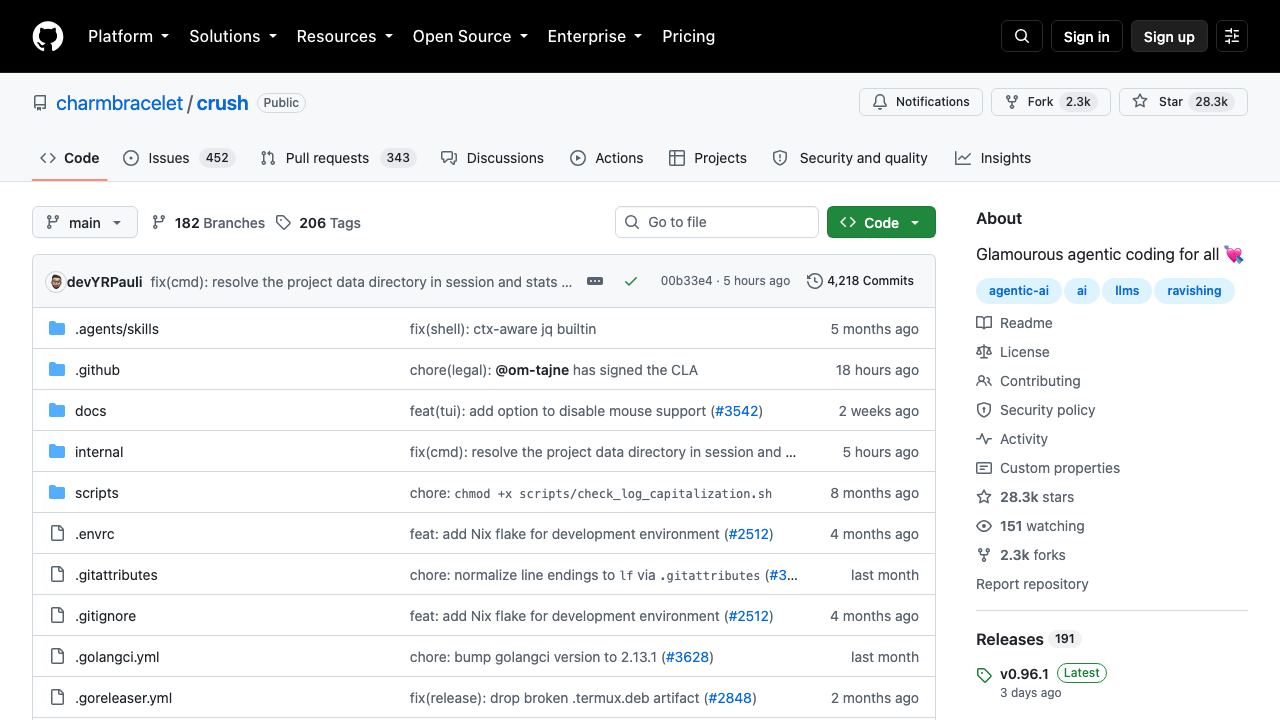Click the Go to file search field
This screenshot has width=1280, height=720.
click(x=717, y=222)
